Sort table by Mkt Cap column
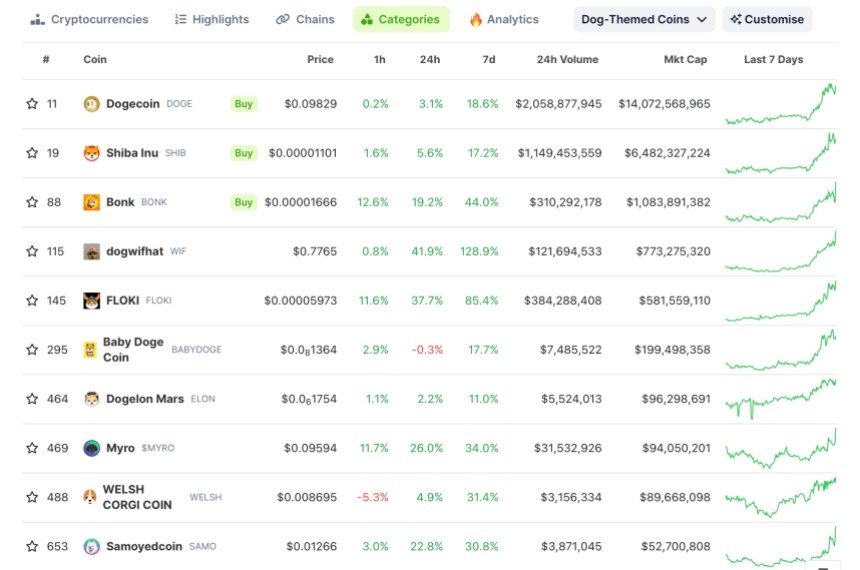 click(685, 60)
